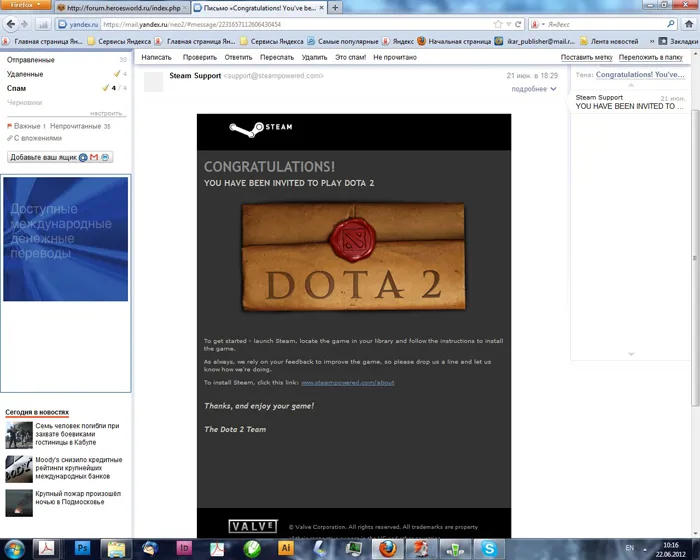Click the blue money transfer ad banner
This screenshot has width=700, height=560.
tap(66, 238)
